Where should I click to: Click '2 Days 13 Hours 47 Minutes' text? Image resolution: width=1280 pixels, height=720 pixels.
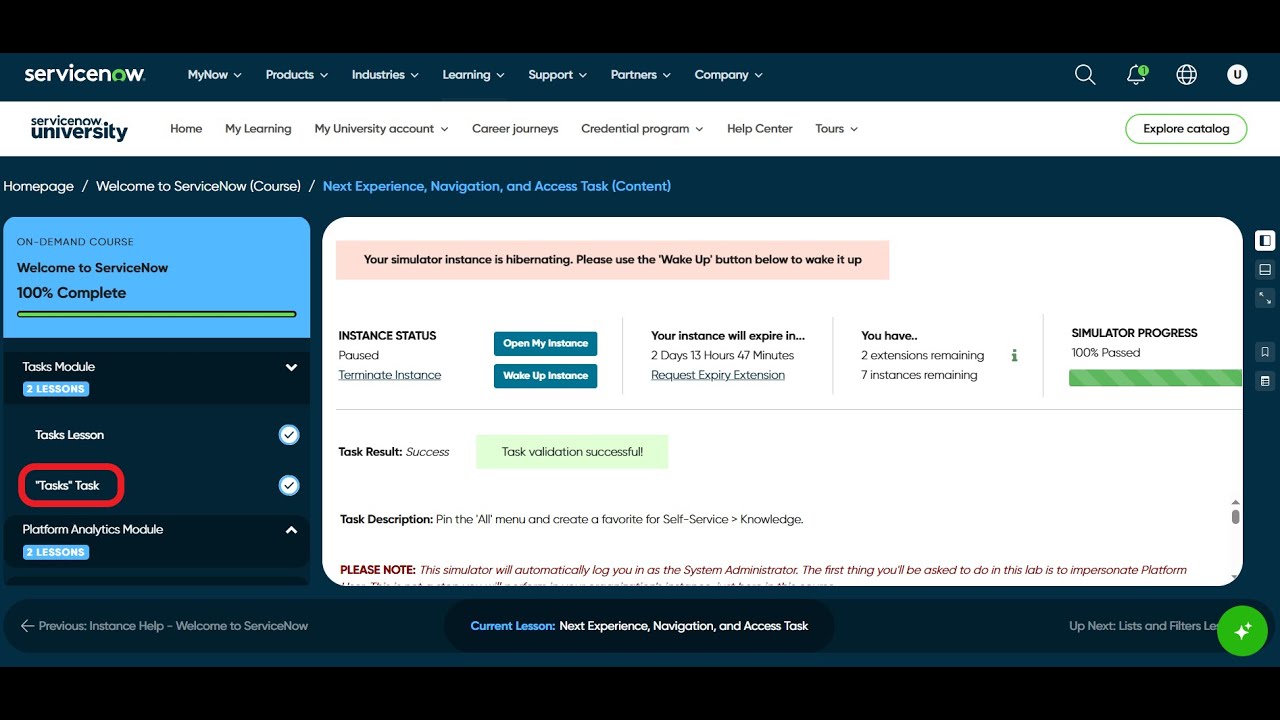click(723, 355)
